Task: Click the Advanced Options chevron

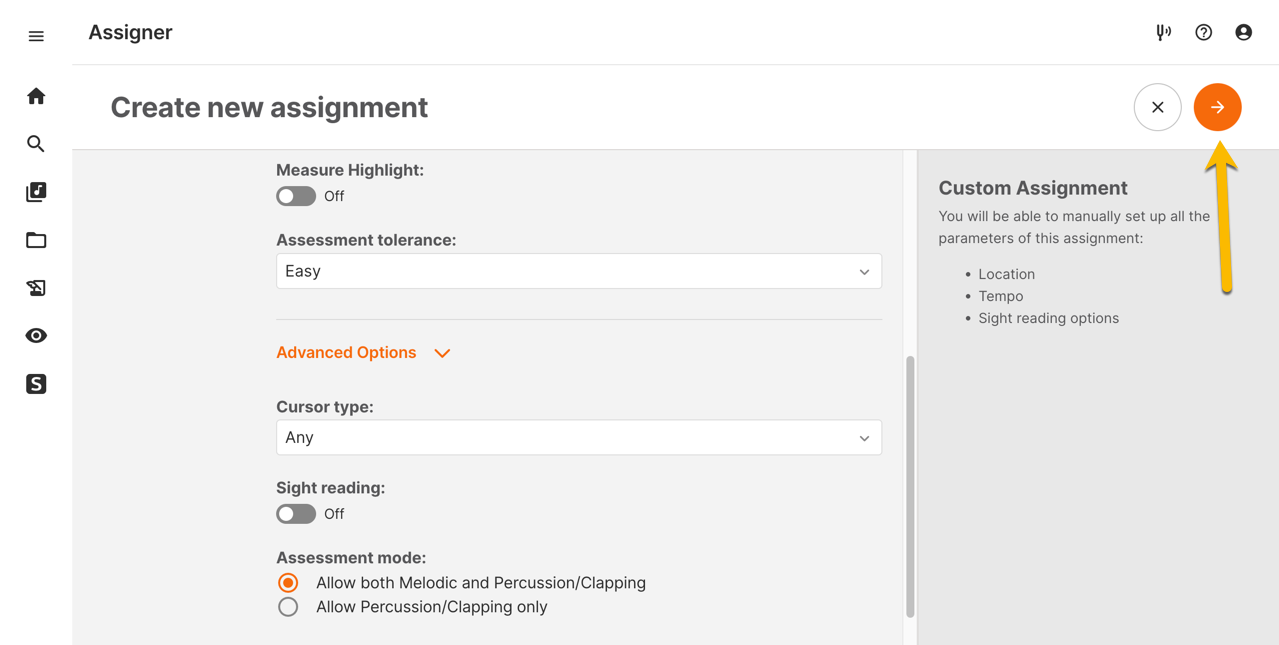Action: [442, 353]
